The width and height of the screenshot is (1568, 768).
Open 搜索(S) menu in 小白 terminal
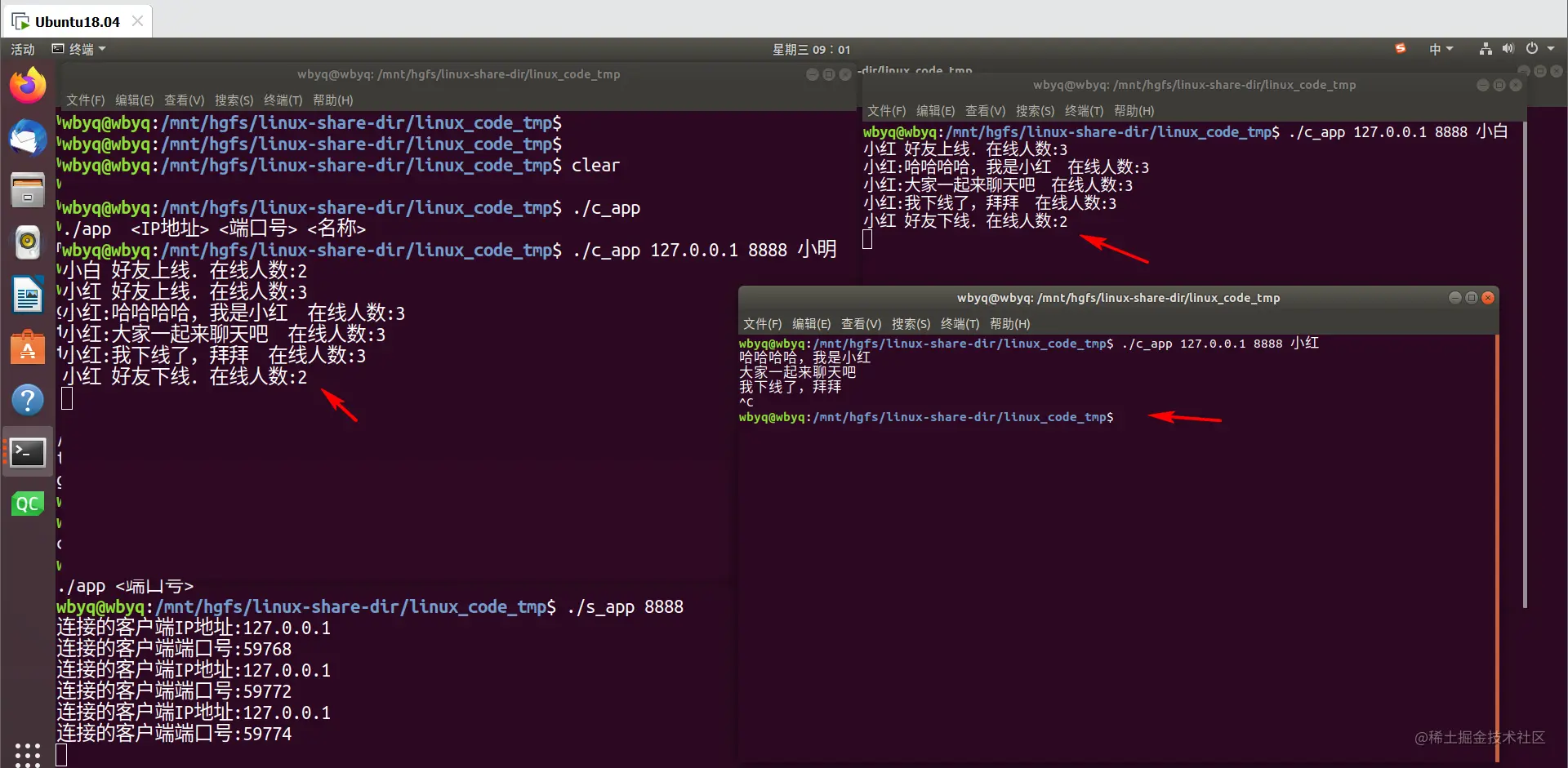click(x=1035, y=110)
